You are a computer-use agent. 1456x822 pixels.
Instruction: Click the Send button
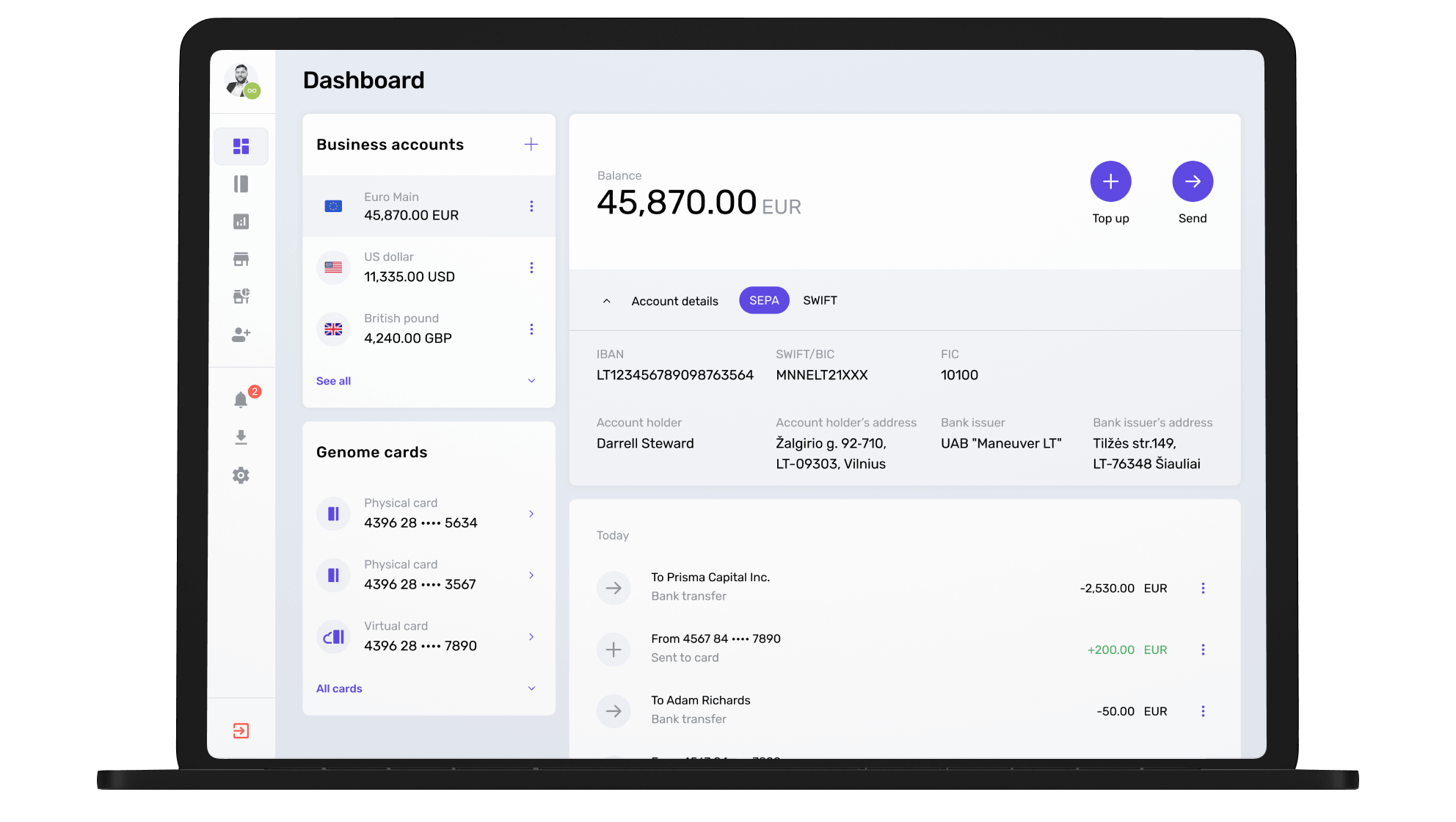coord(1193,182)
